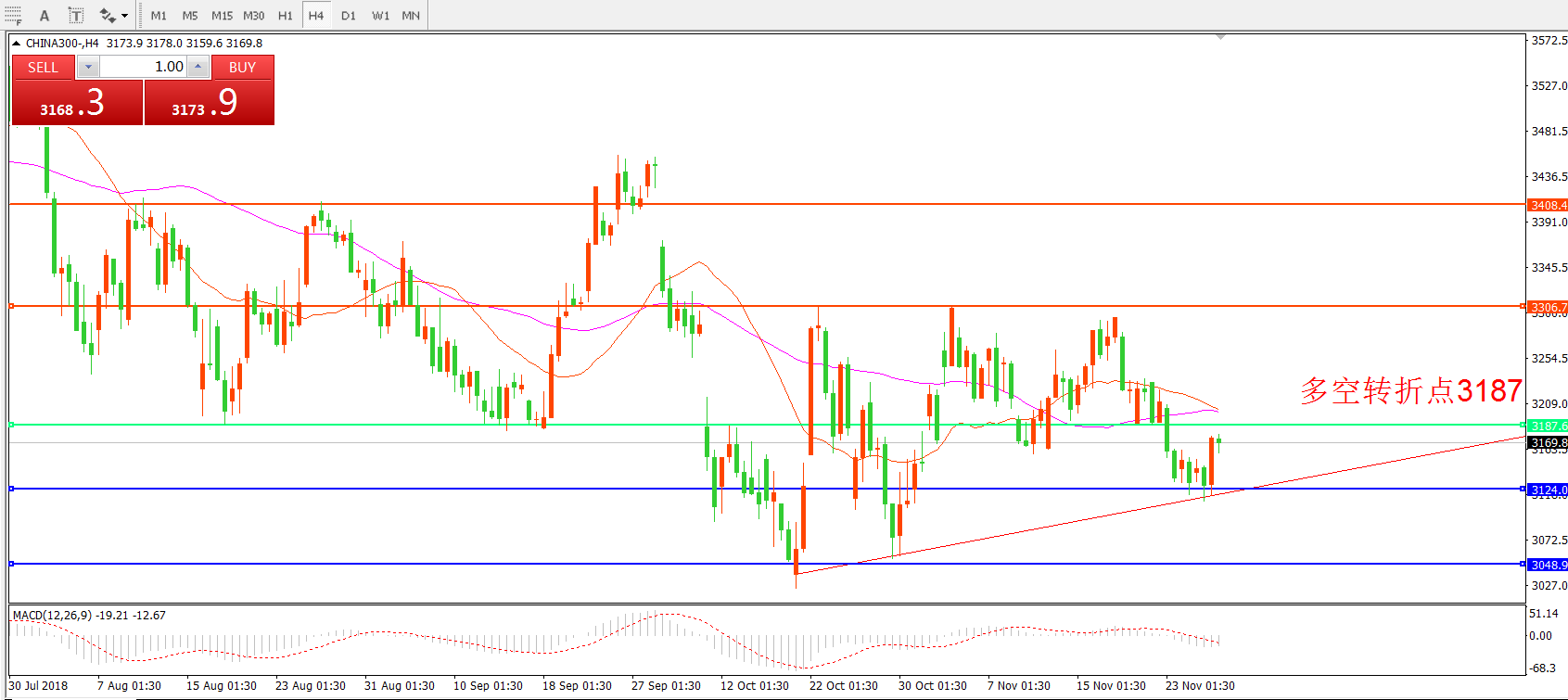Viewport: 1568px width, 700px height.
Task: Switch chart to MN monthly timeframe
Action: tap(411, 15)
